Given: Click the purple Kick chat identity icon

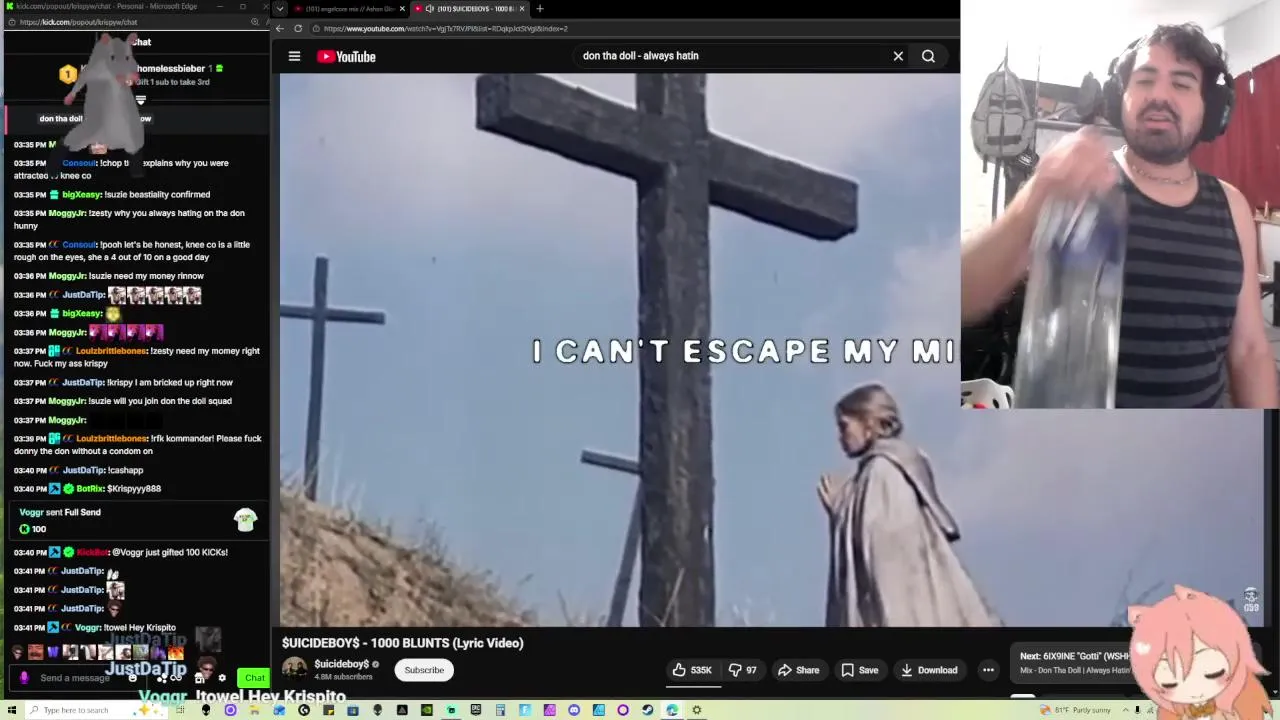Looking at the screenshot, I should coord(23,678).
